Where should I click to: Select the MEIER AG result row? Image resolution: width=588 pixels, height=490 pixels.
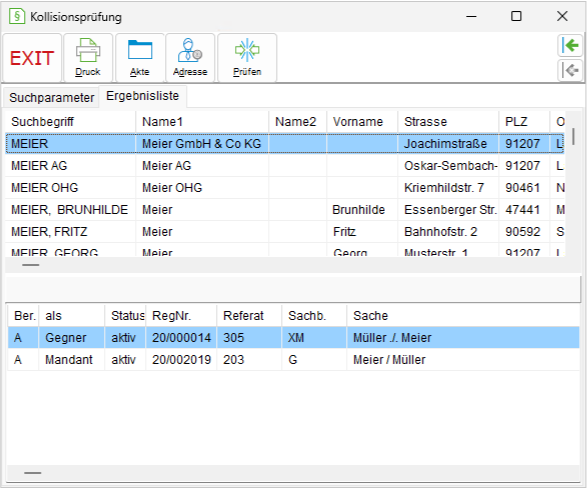[285, 166]
